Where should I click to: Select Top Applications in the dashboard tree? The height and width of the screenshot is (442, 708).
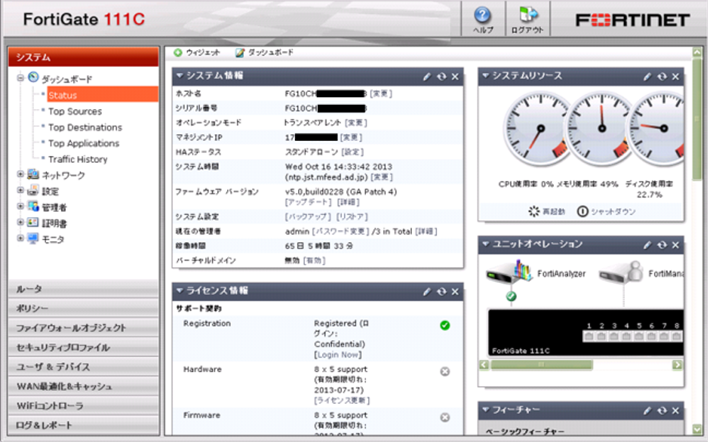click(84, 143)
